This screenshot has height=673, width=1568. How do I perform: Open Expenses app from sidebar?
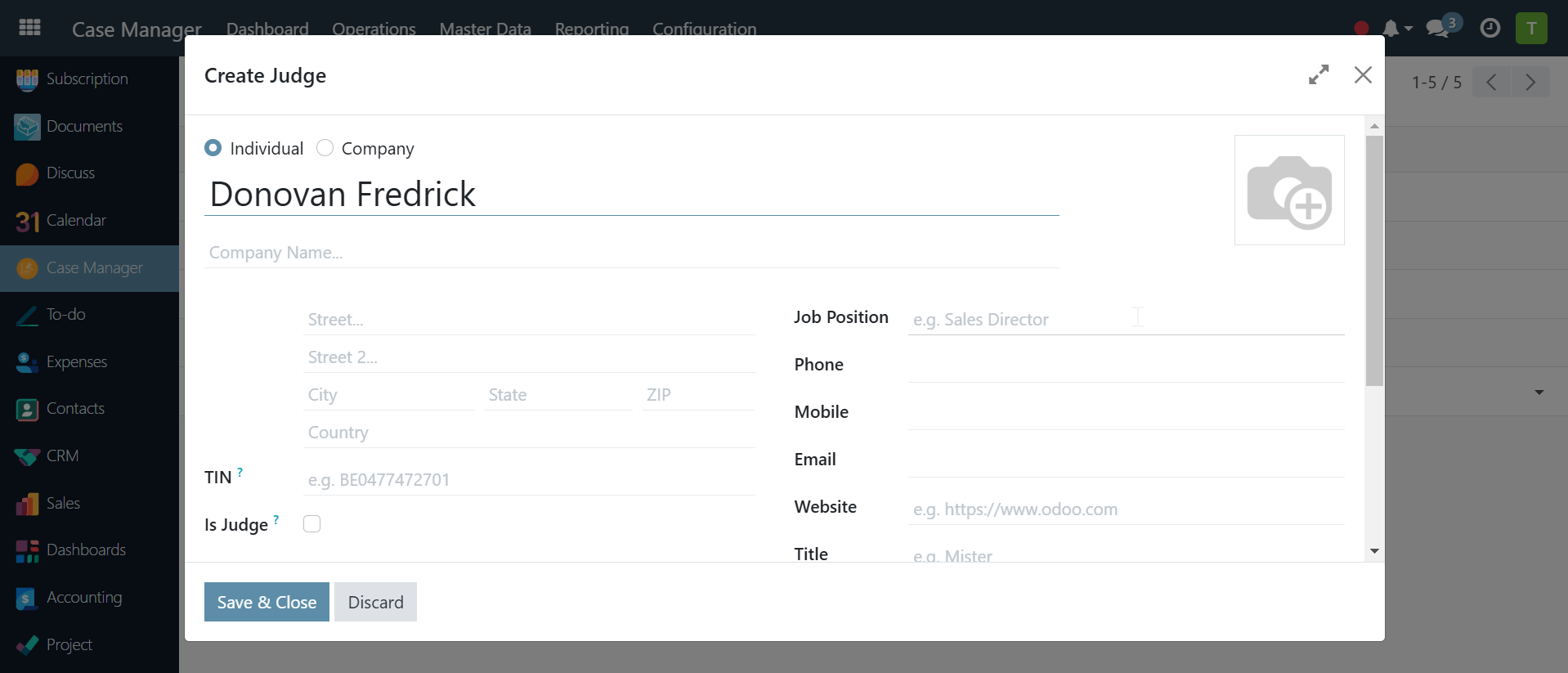[89, 362]
